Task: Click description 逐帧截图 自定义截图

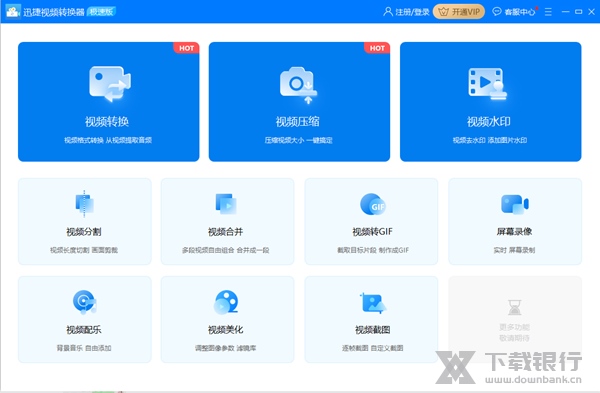Action: click(x=372, y=348)
